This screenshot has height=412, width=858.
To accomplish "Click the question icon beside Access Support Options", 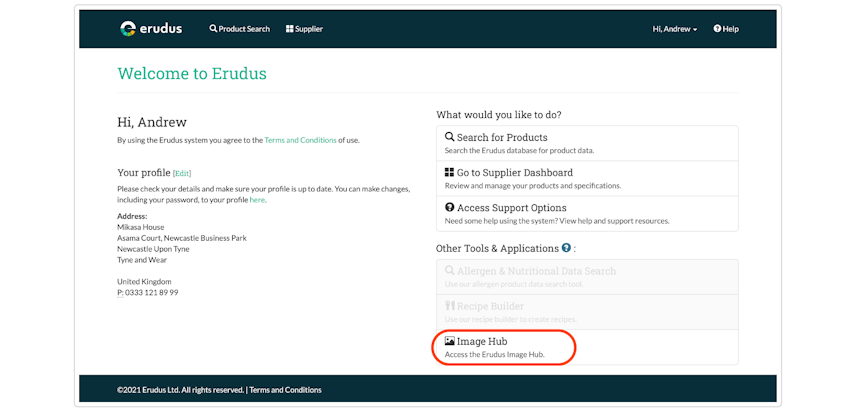I will point(449,207).
